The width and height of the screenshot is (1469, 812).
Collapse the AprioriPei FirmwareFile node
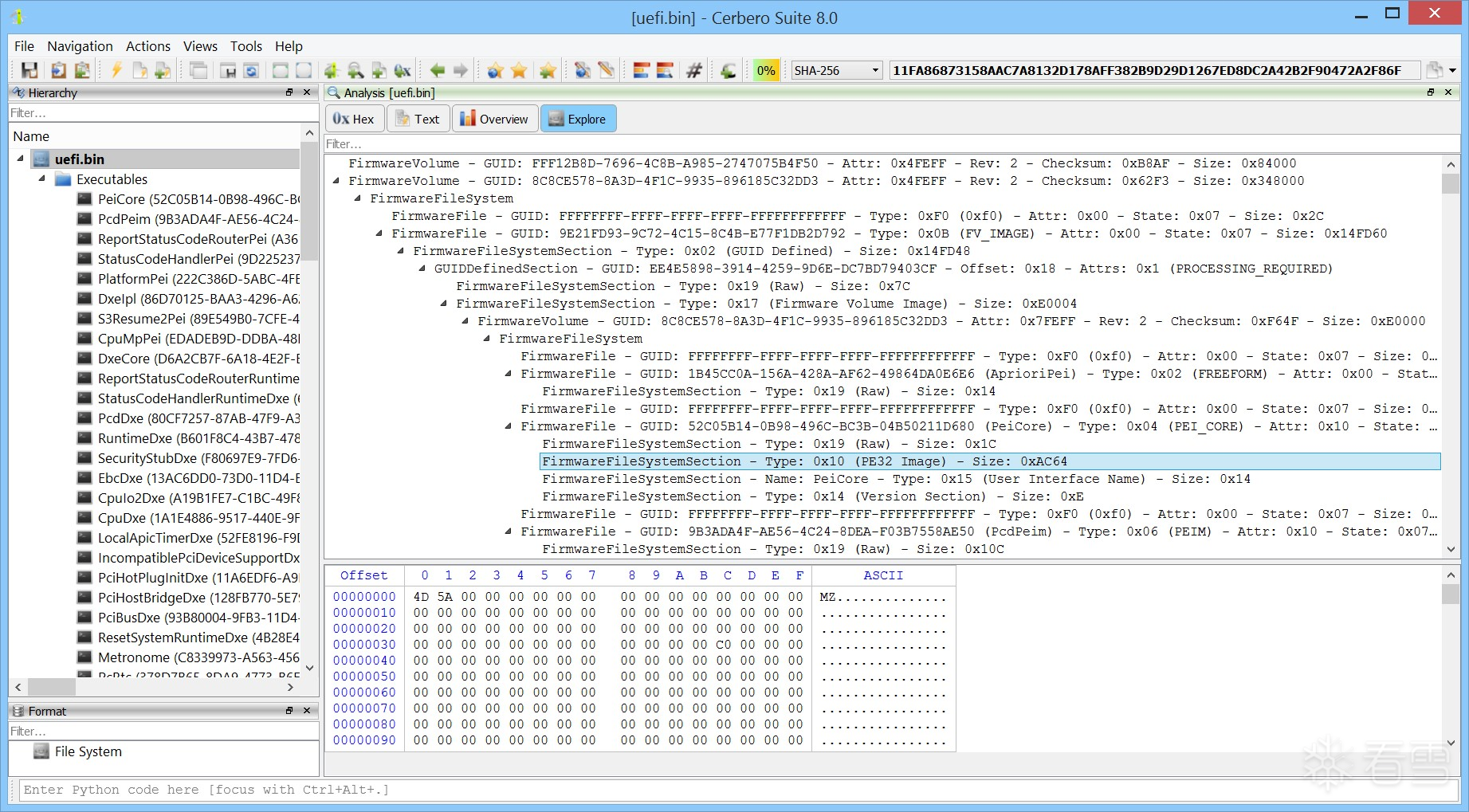(508, 374)
